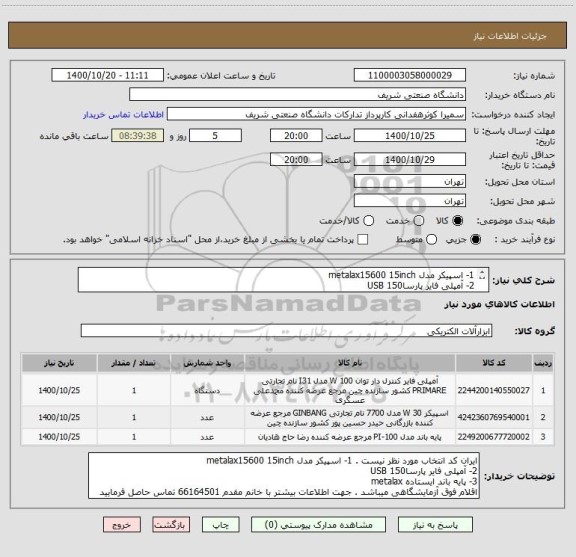Screen dimensions: 576x557
Task: Choose متوسط purchase process type
Action: point(431,240)
